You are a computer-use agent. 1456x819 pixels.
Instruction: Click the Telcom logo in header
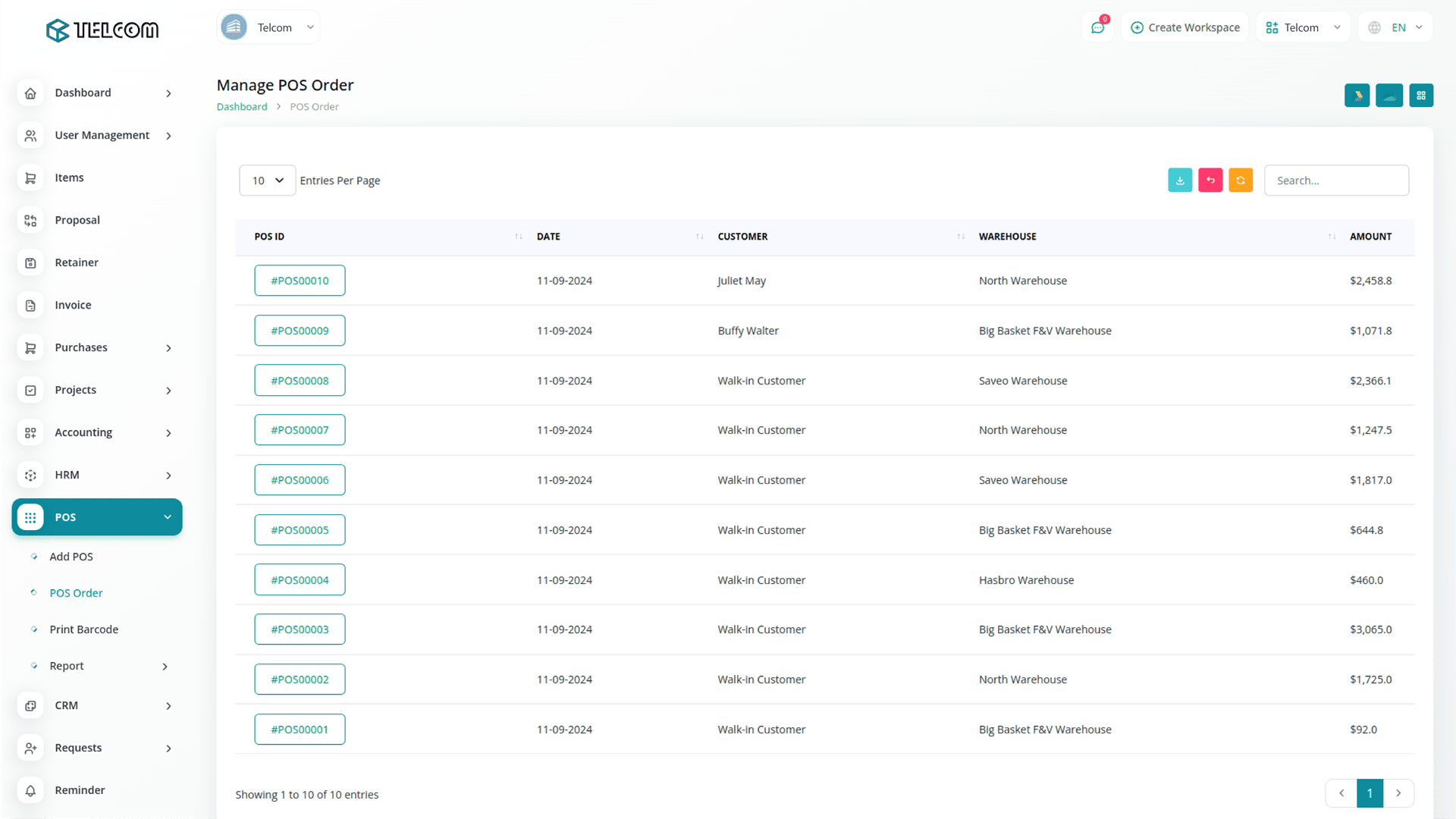102,30
